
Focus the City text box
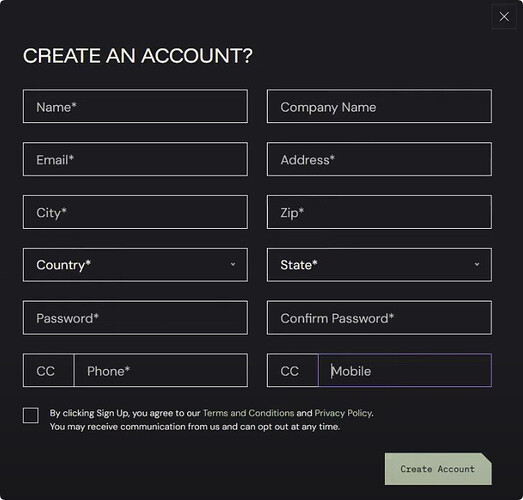click(x=135, y=212)
